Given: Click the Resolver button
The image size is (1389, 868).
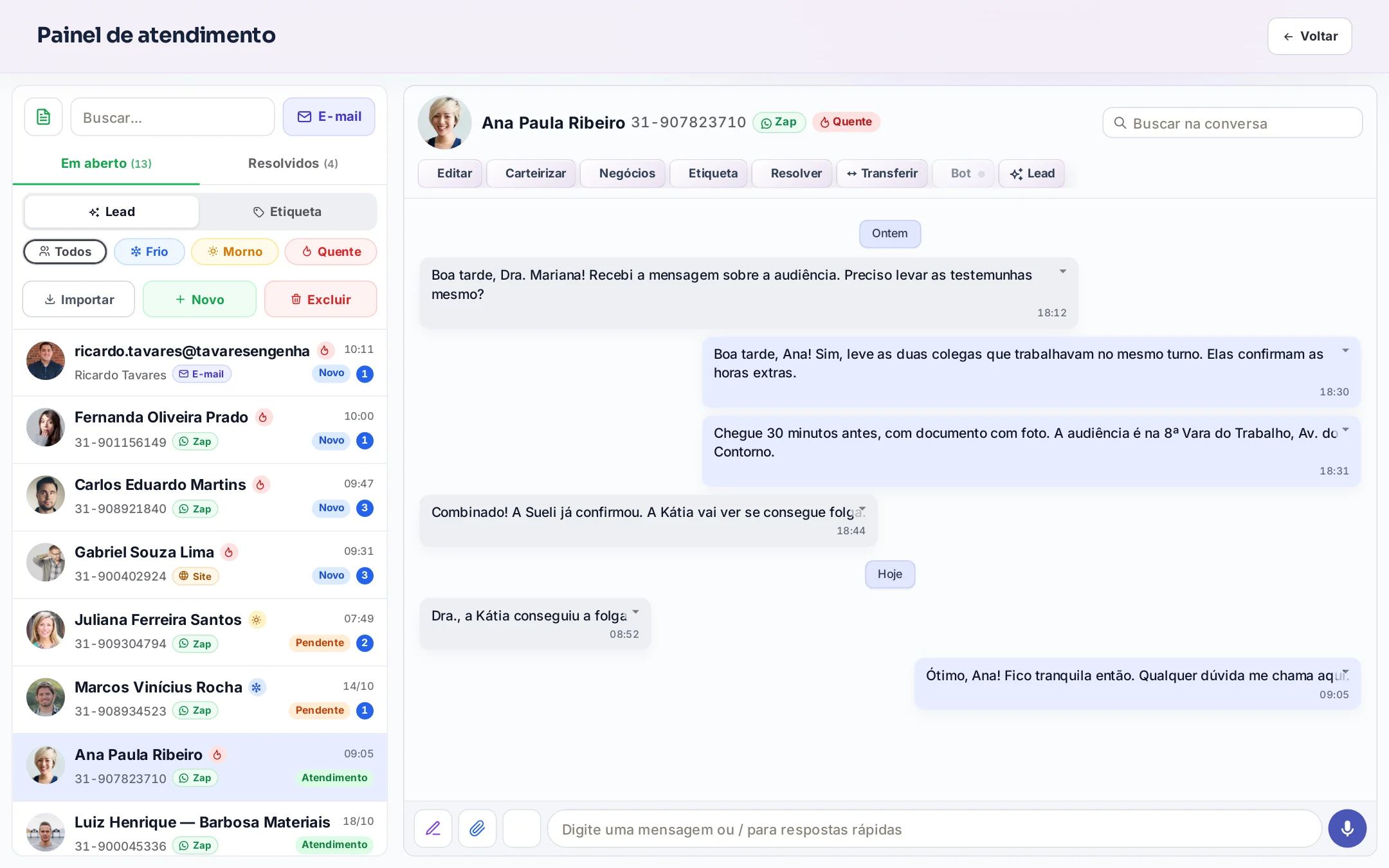Looking at the screenshot, I should 792,174.
